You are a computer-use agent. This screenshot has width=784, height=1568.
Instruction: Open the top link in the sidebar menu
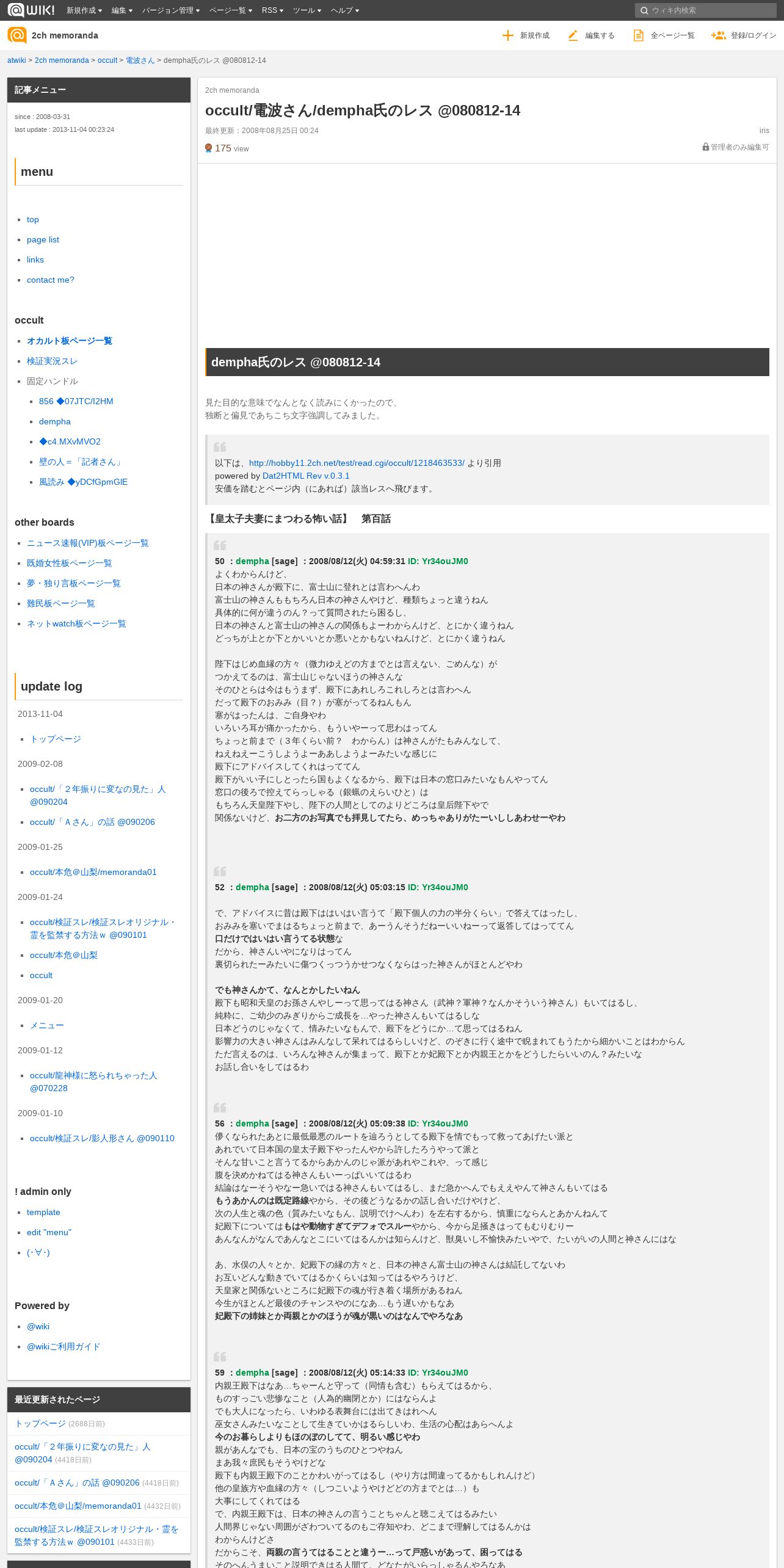pos(33,219)
